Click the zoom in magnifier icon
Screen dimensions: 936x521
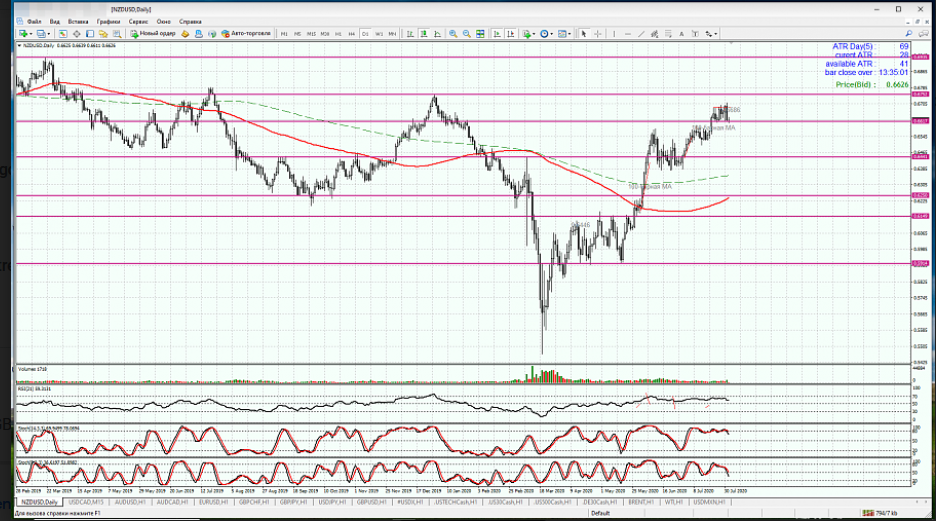[453, 34]
